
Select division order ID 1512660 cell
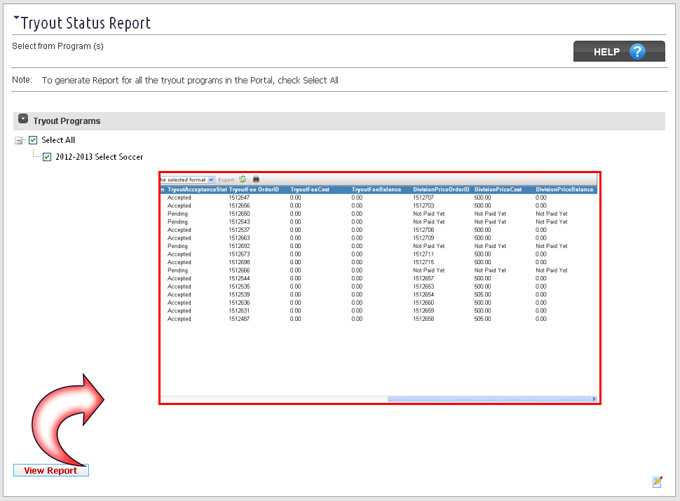(423, 303)
